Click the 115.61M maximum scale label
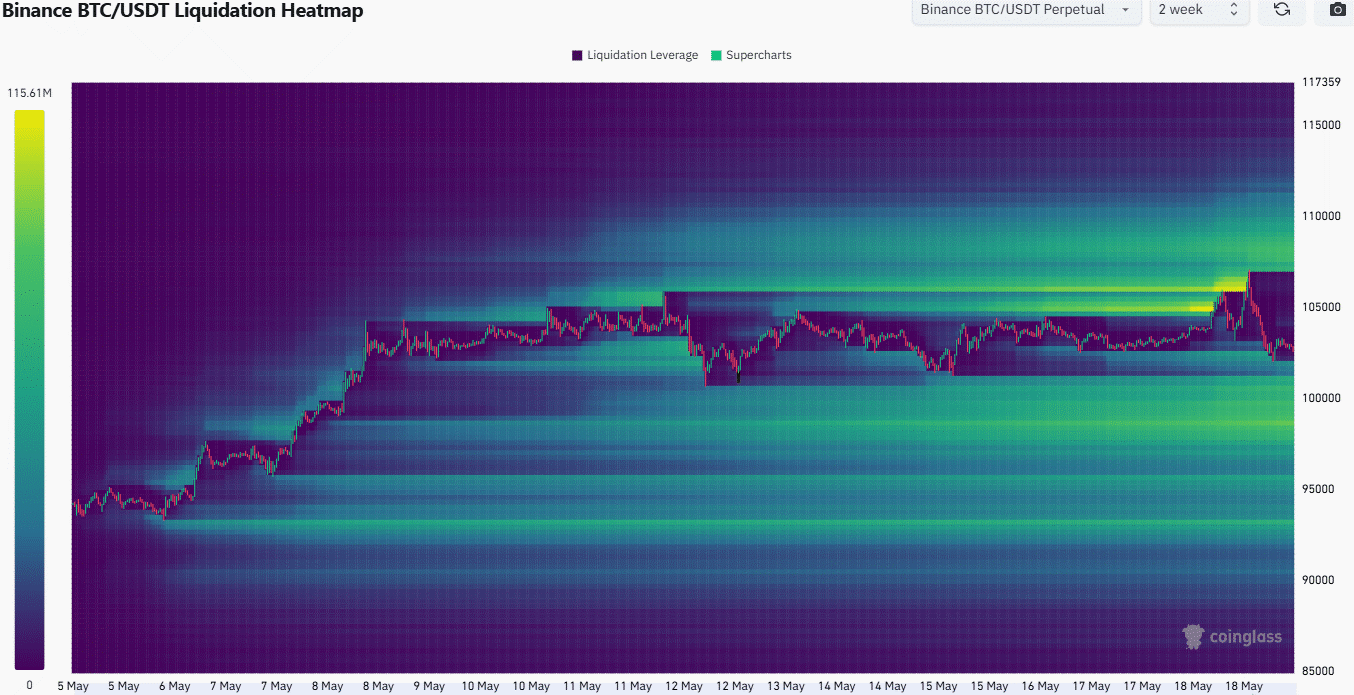This screenshot has width=1354, height=695. 29,93
